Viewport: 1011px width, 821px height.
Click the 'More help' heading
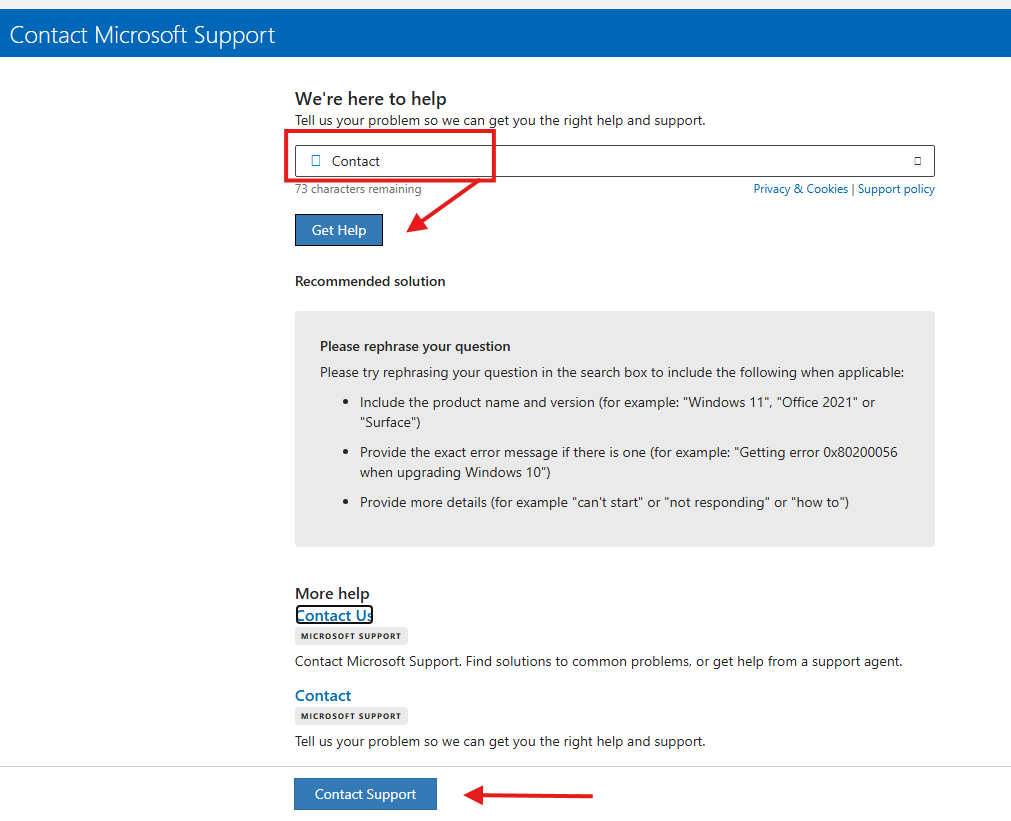click(332, 593)
